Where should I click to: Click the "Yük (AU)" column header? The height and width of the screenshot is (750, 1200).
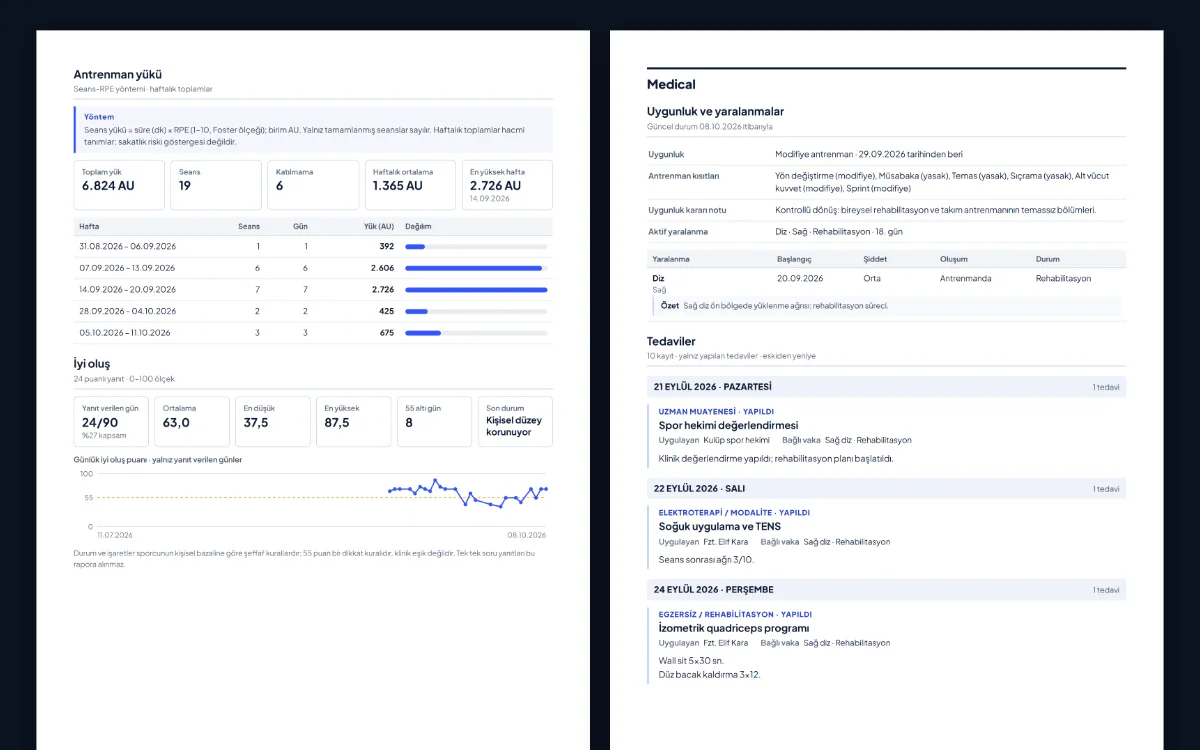pos(378,226)
